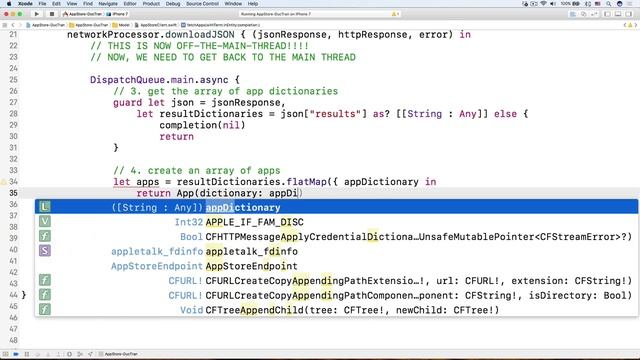
Task: Go forward in editor history
Action: 20,25
